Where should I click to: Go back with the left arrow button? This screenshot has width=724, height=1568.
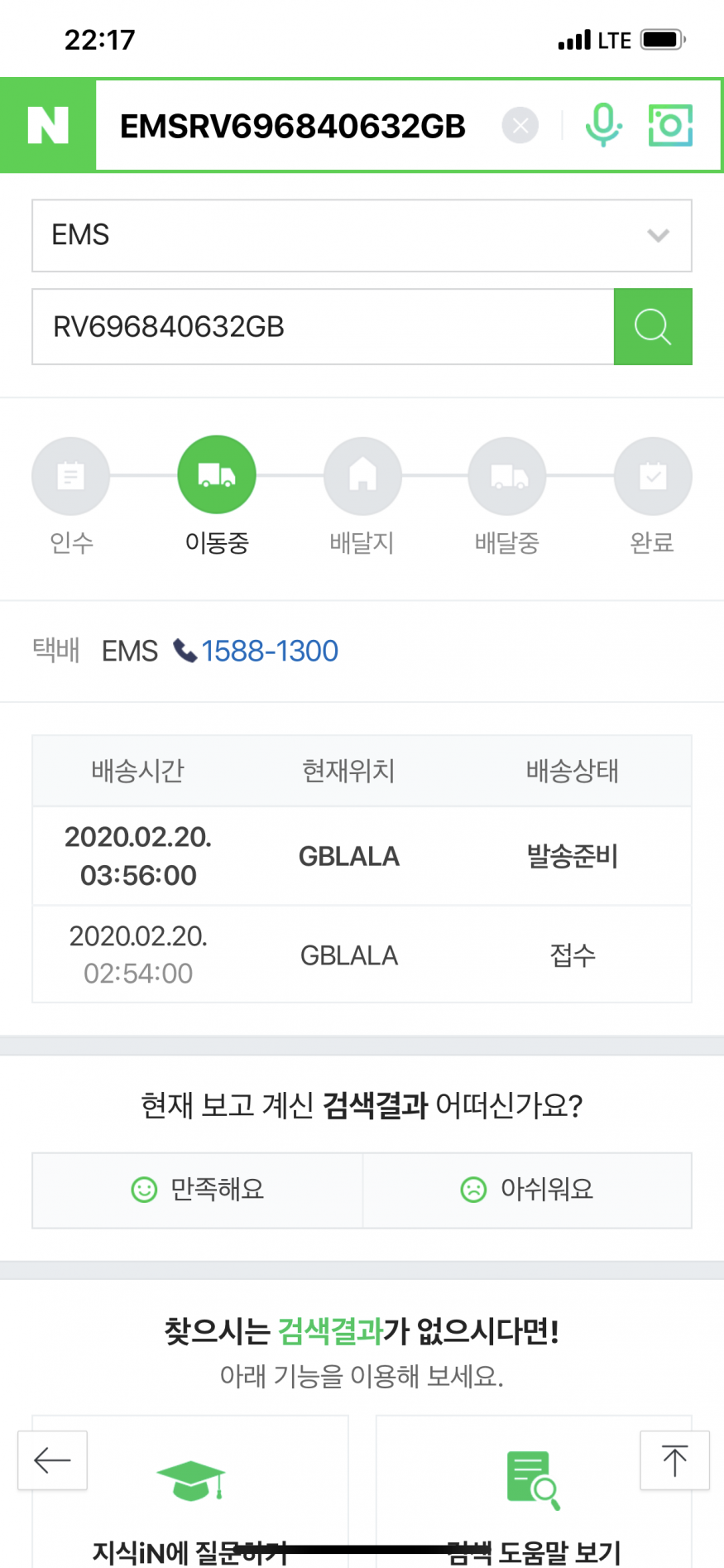(53, 1460)
